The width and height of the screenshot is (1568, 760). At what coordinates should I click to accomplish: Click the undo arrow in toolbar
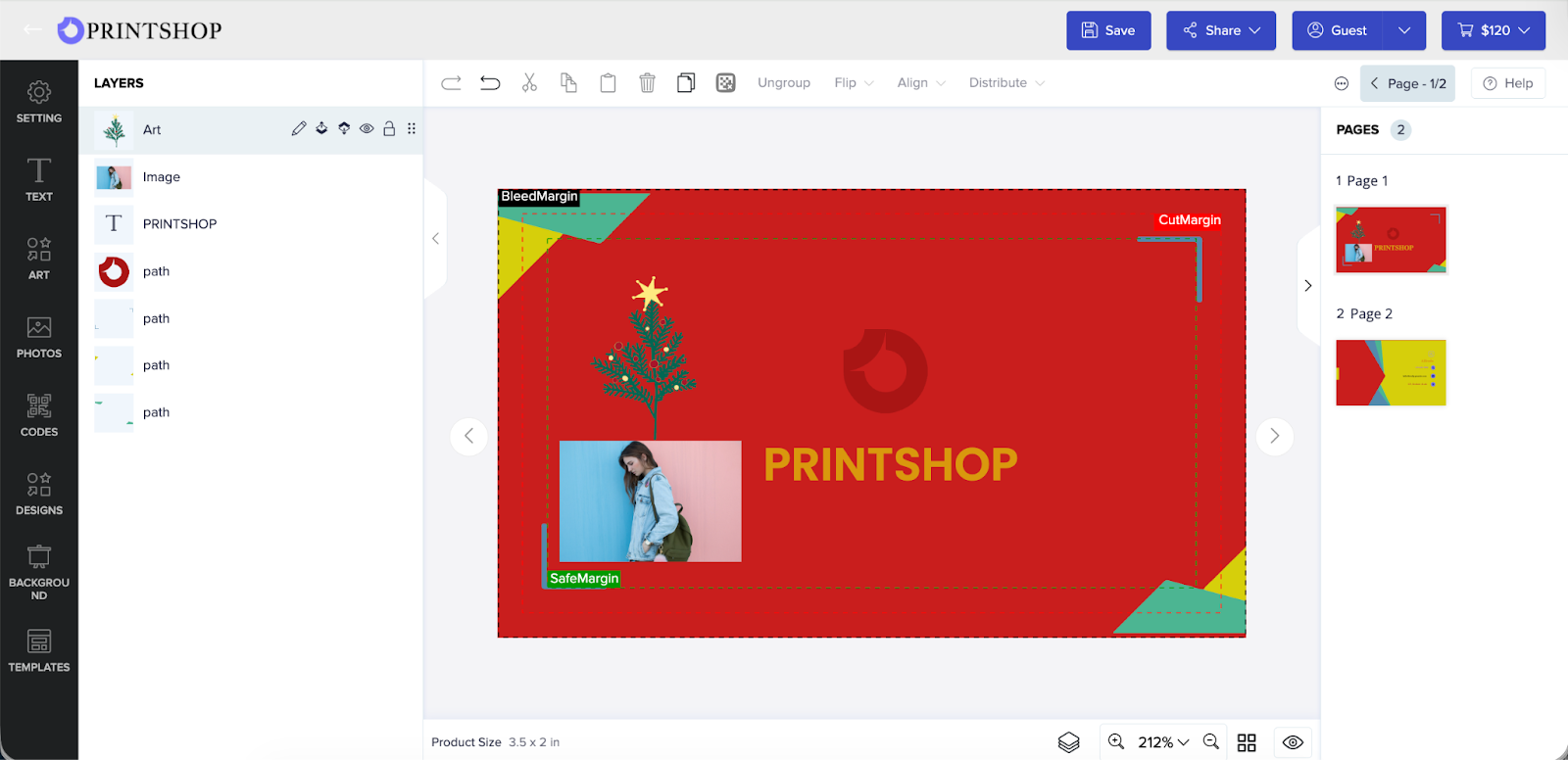[490, 83]
